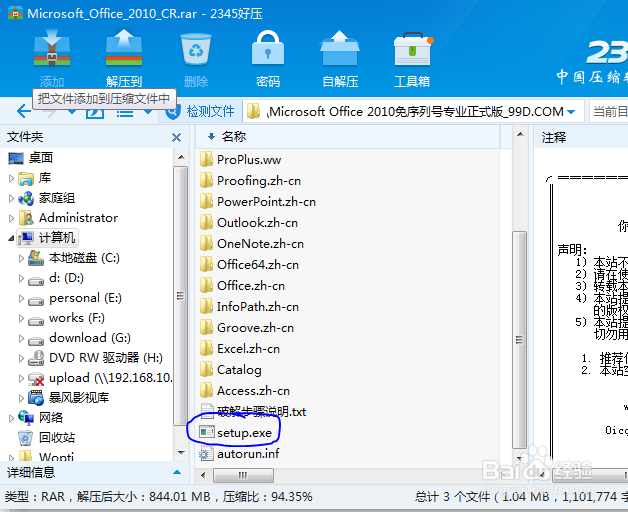Click the Access.zh-cn folder icon
The image size is (628, 512).
point(206,391)
